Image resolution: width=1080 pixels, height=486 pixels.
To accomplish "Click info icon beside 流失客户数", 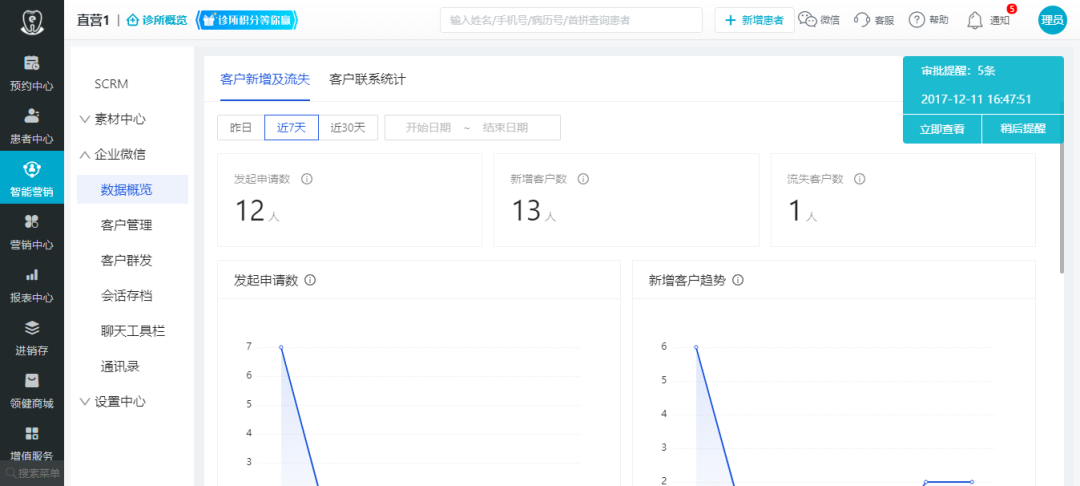I will pos(860,179).
